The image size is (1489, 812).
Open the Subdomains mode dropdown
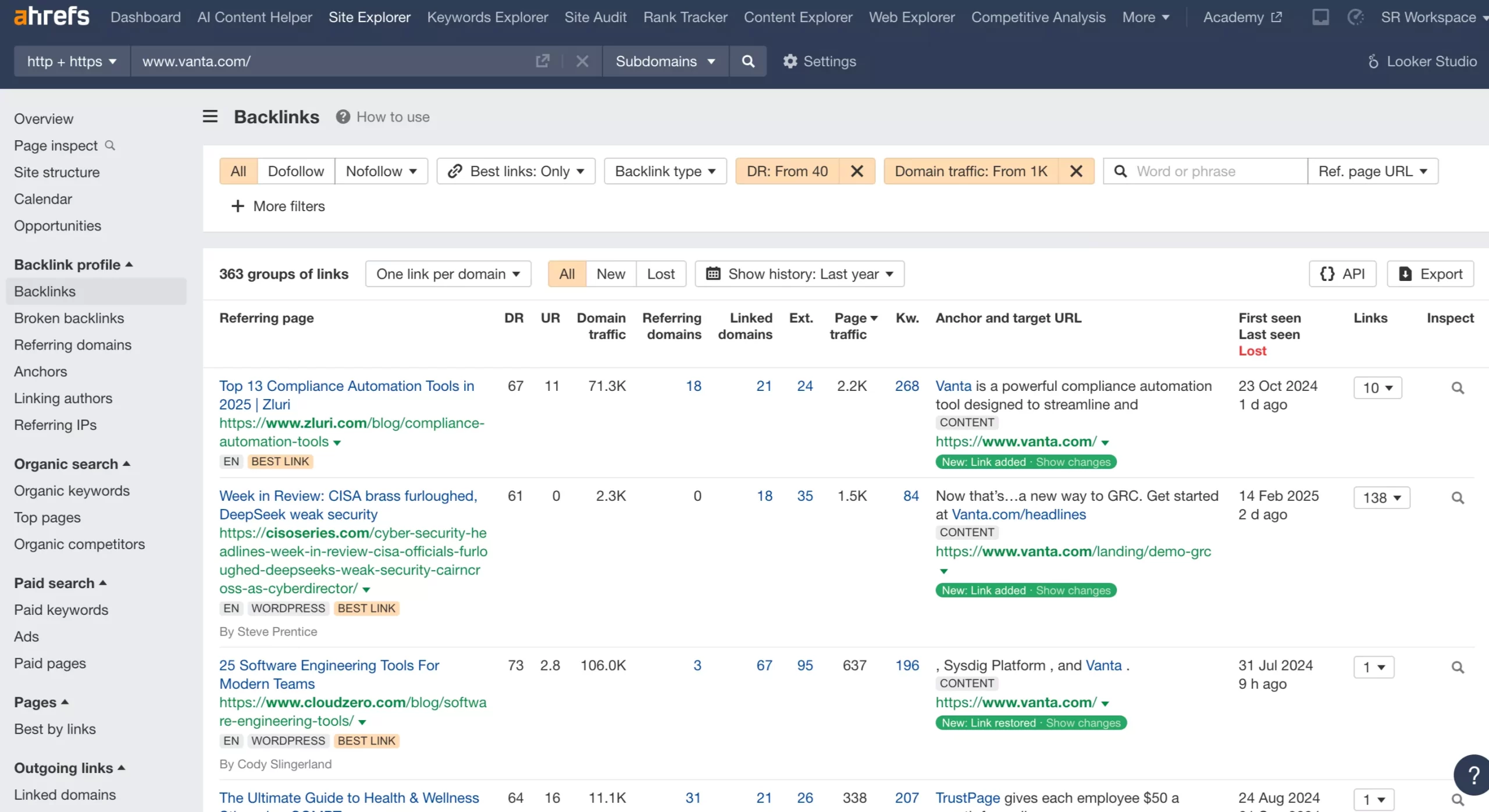(x=665, y=61)
